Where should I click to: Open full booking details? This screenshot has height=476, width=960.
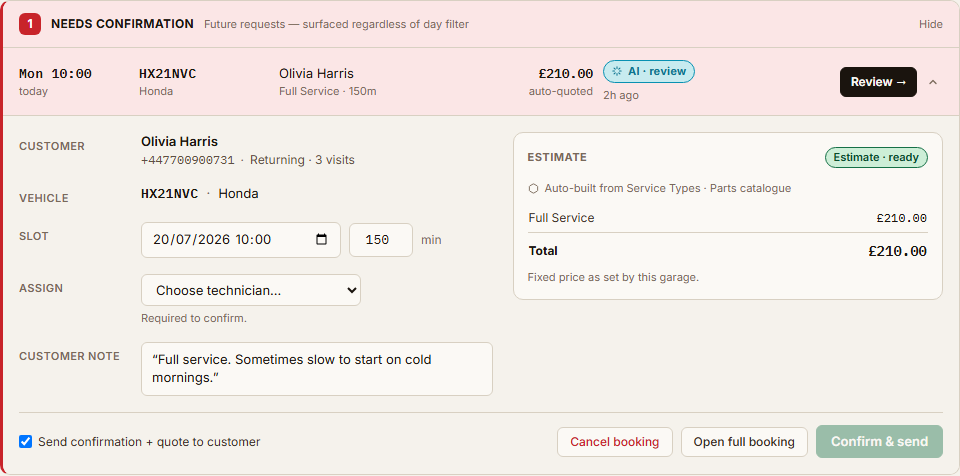click(744, 442)
